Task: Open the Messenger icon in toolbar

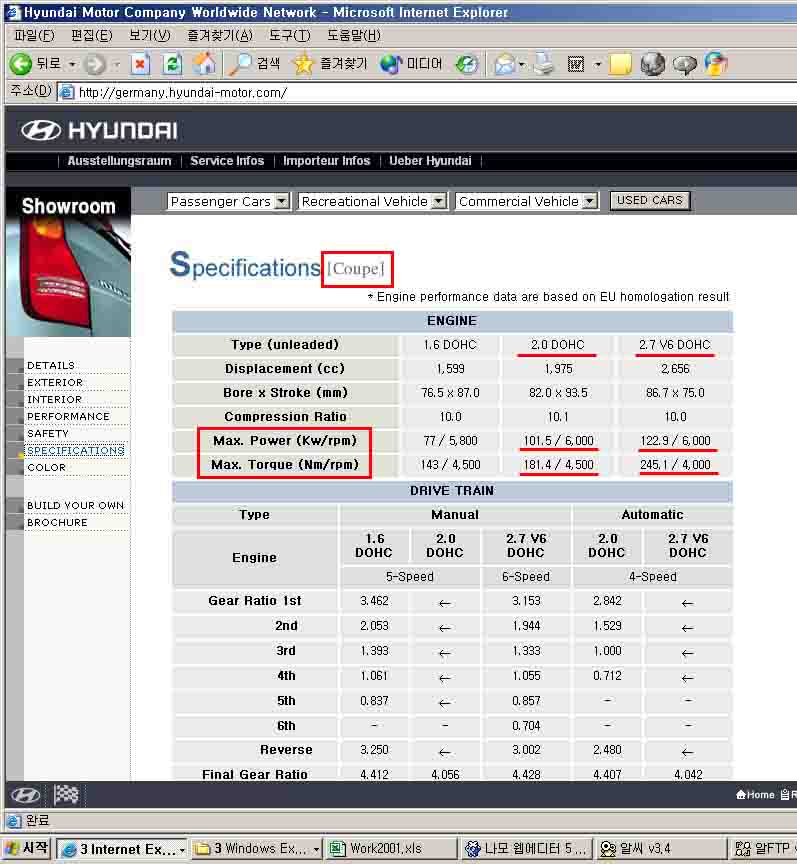Action: [x=716, y=64]
